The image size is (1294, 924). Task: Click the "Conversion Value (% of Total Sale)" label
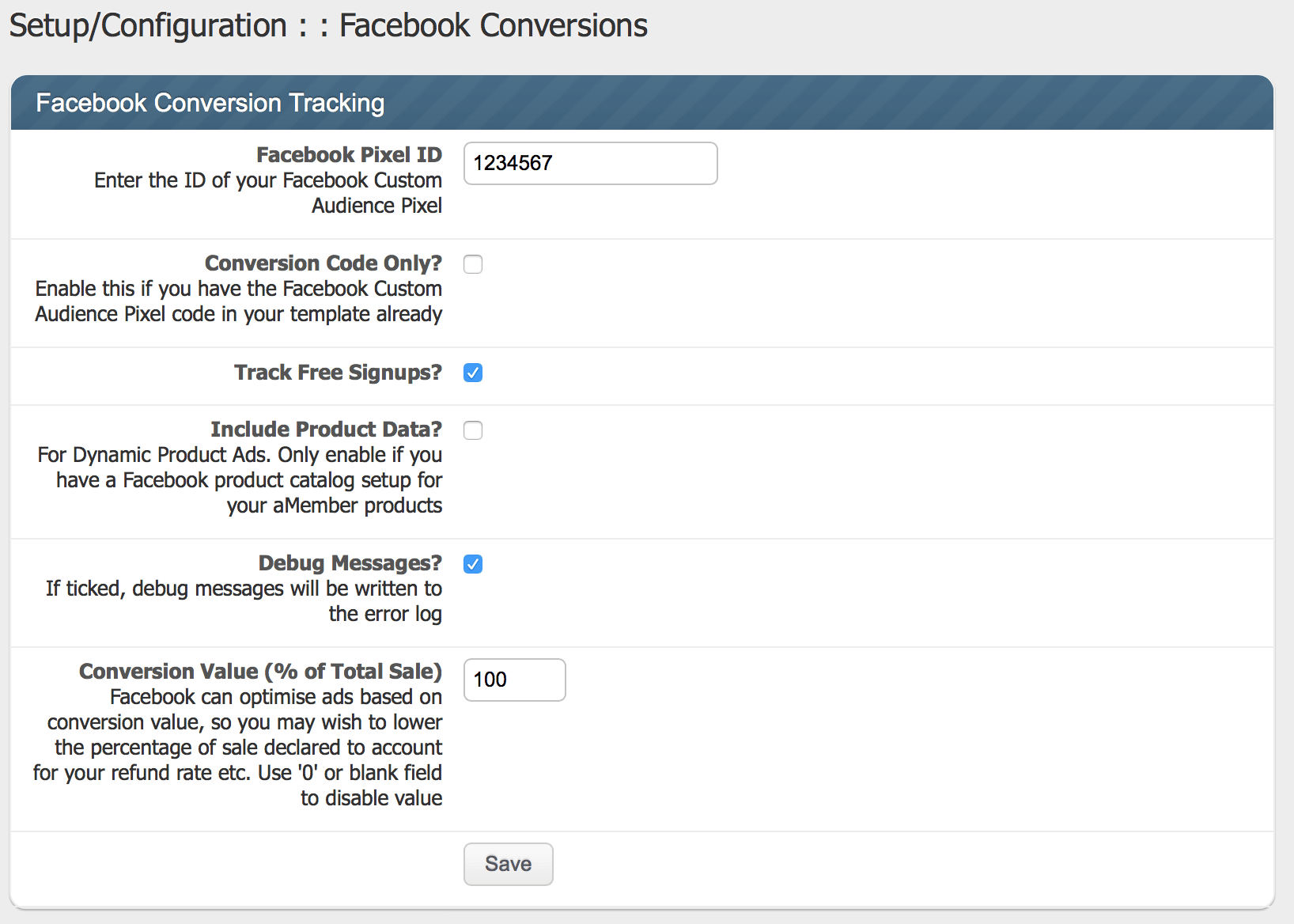pyautogui.click(x=259, y=671)
